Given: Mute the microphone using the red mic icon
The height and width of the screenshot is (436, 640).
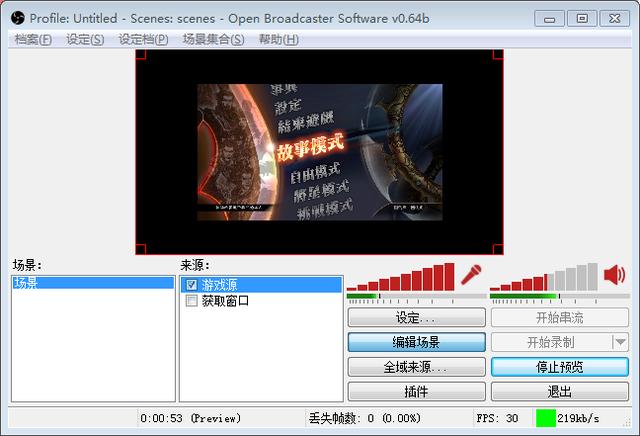Looking at the screenshot, I should [x=470, y=275].
